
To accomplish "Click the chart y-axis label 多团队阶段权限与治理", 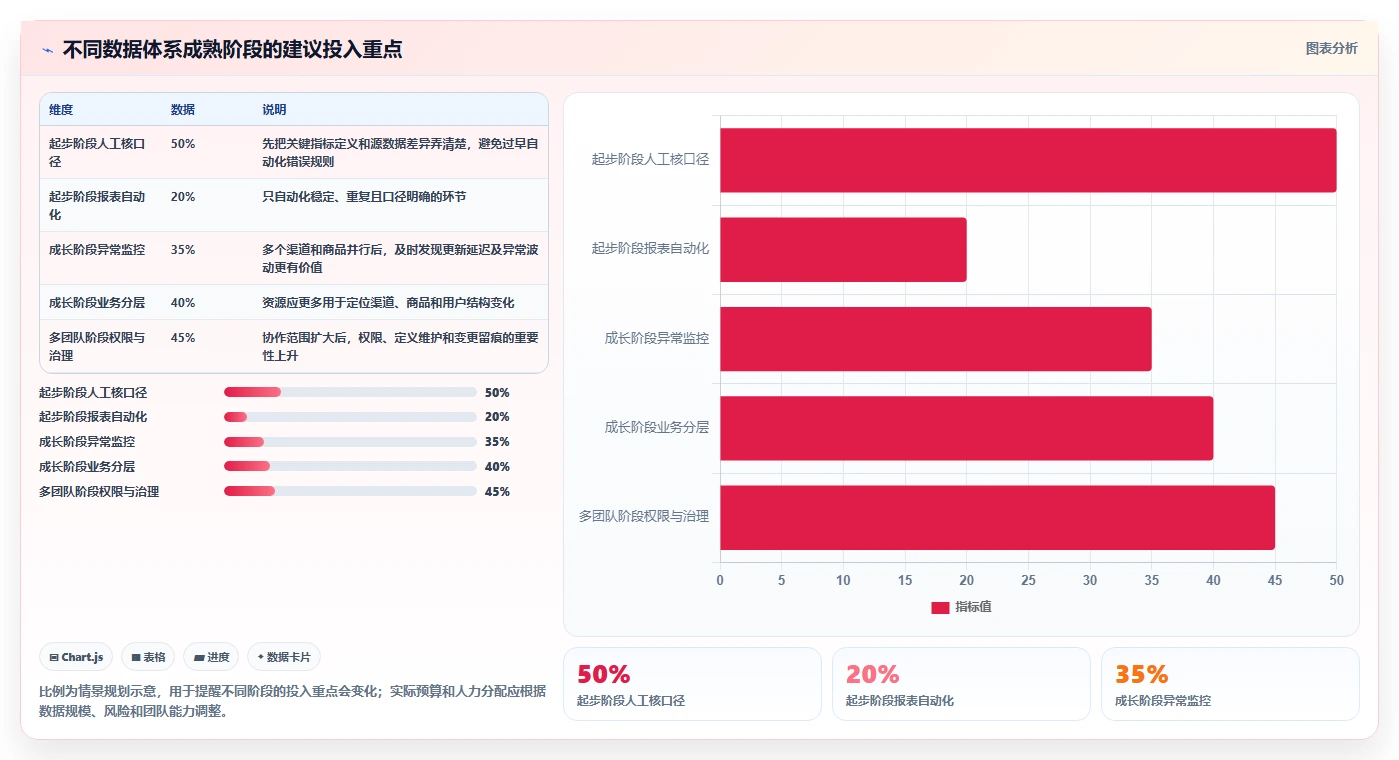I will point(644,517).
